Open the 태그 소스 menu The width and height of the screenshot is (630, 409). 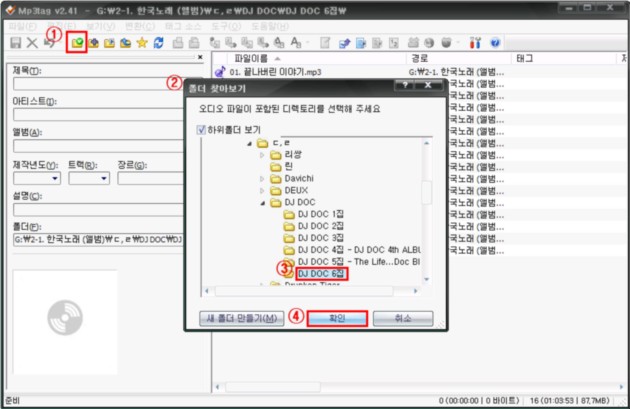(x=183, y=26)
